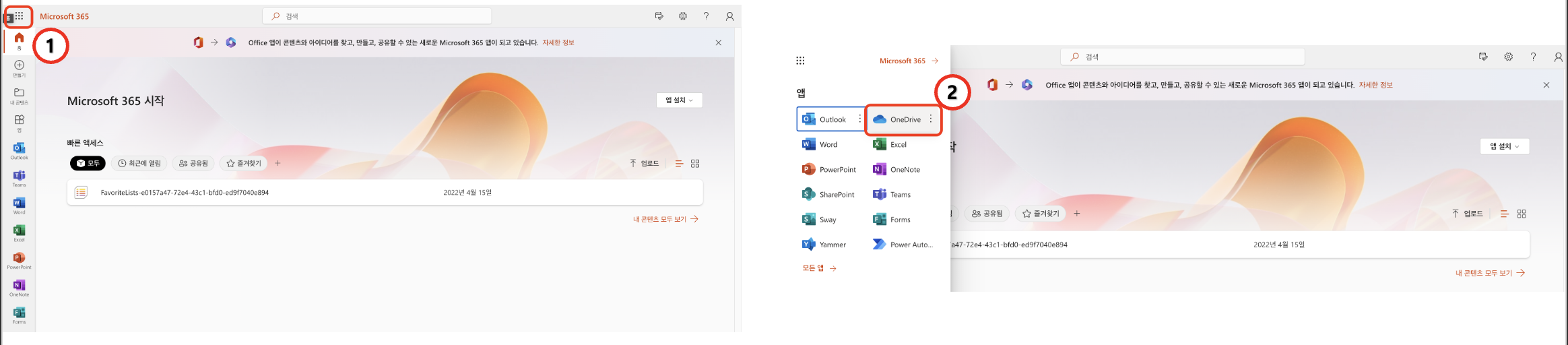Open SharePoint in the apps panel
Screen dimensions: 1568x345
(828, 194)
